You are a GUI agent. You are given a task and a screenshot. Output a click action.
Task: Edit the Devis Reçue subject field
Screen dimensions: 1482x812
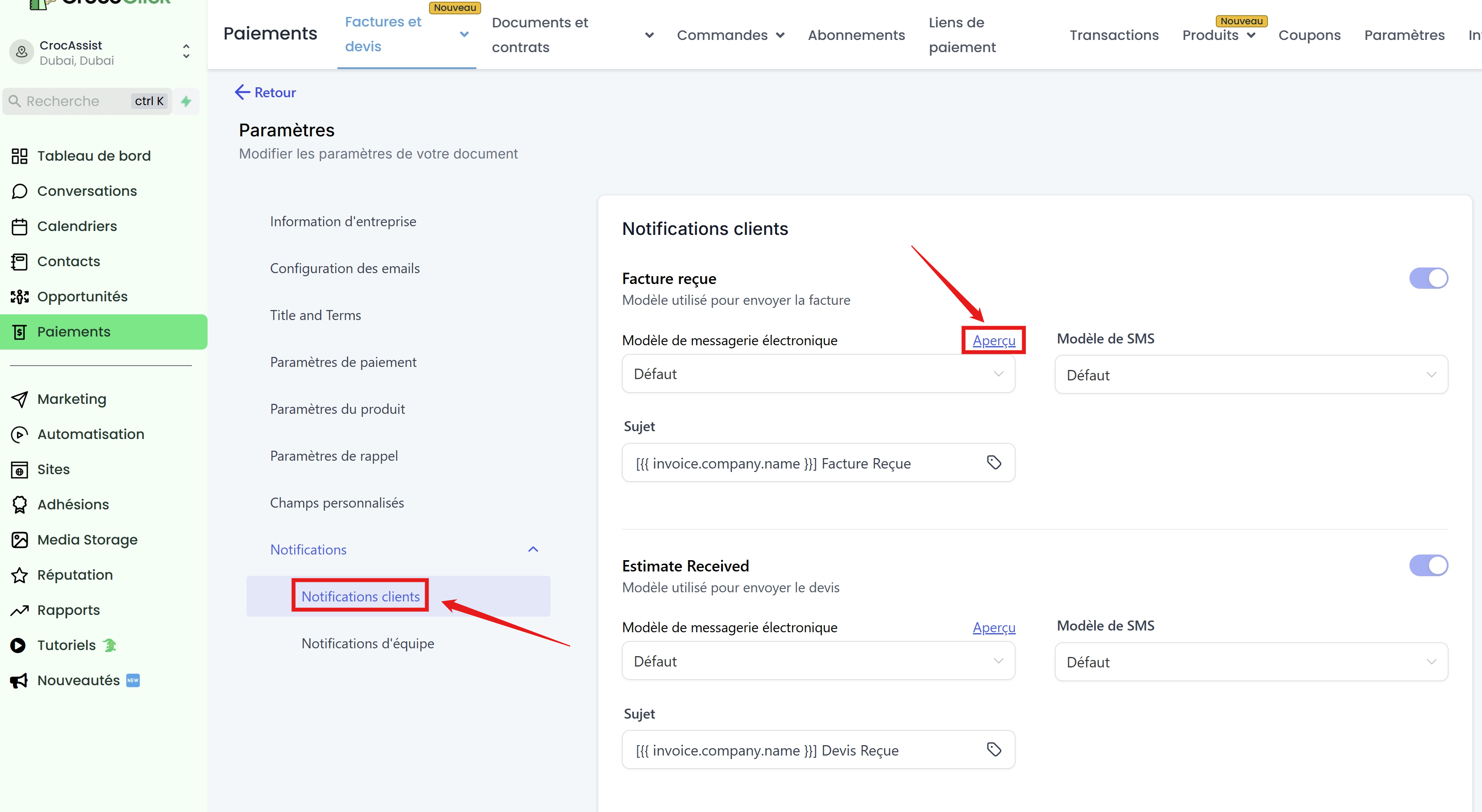818,750
